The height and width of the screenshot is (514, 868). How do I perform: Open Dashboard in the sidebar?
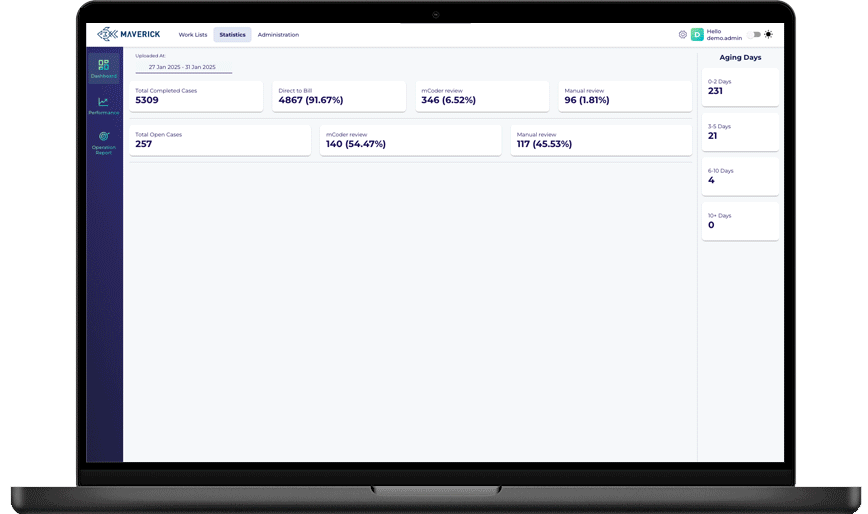point(104,69)
